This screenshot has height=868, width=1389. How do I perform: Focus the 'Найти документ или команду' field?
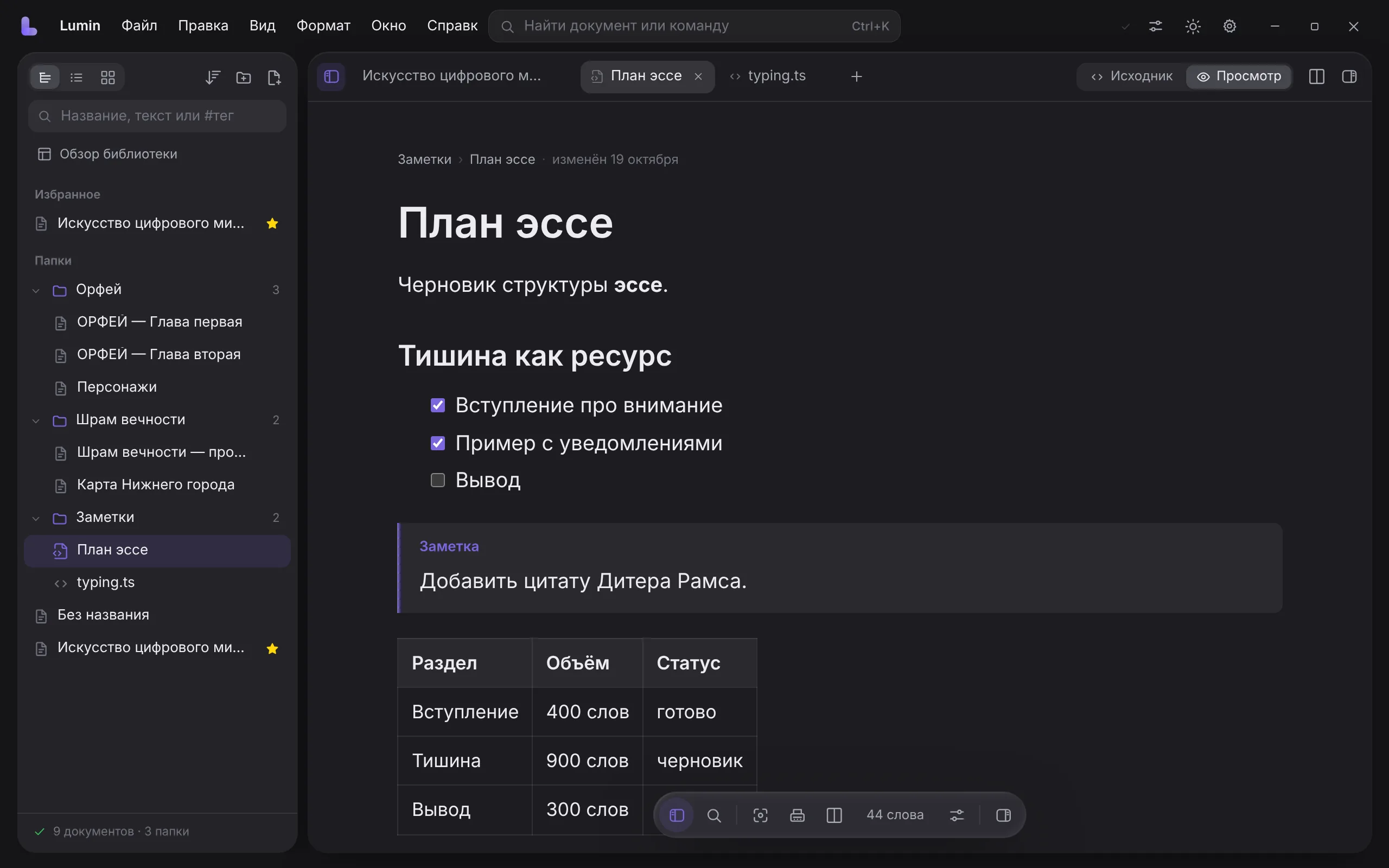(694, 26)
